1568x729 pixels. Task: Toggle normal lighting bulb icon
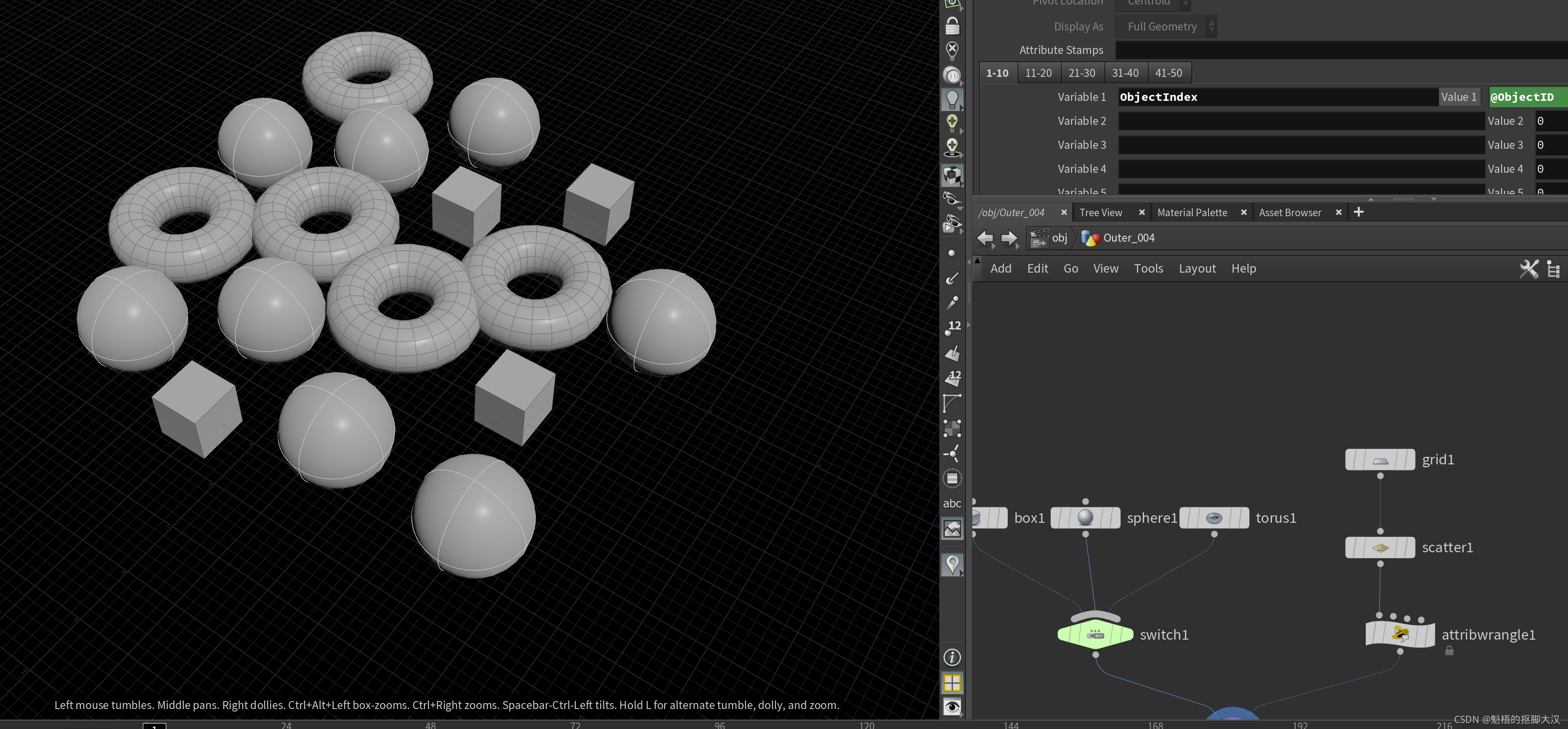tap(952, 99)
